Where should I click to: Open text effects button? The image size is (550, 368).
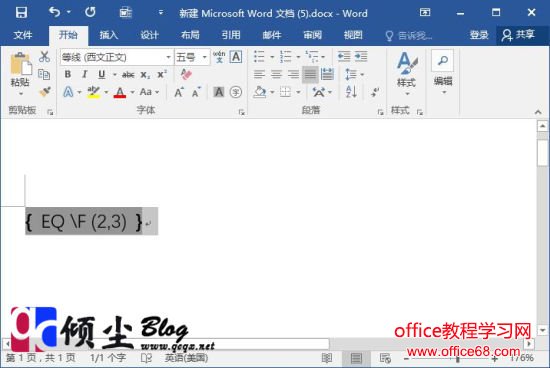pos(68,92)
